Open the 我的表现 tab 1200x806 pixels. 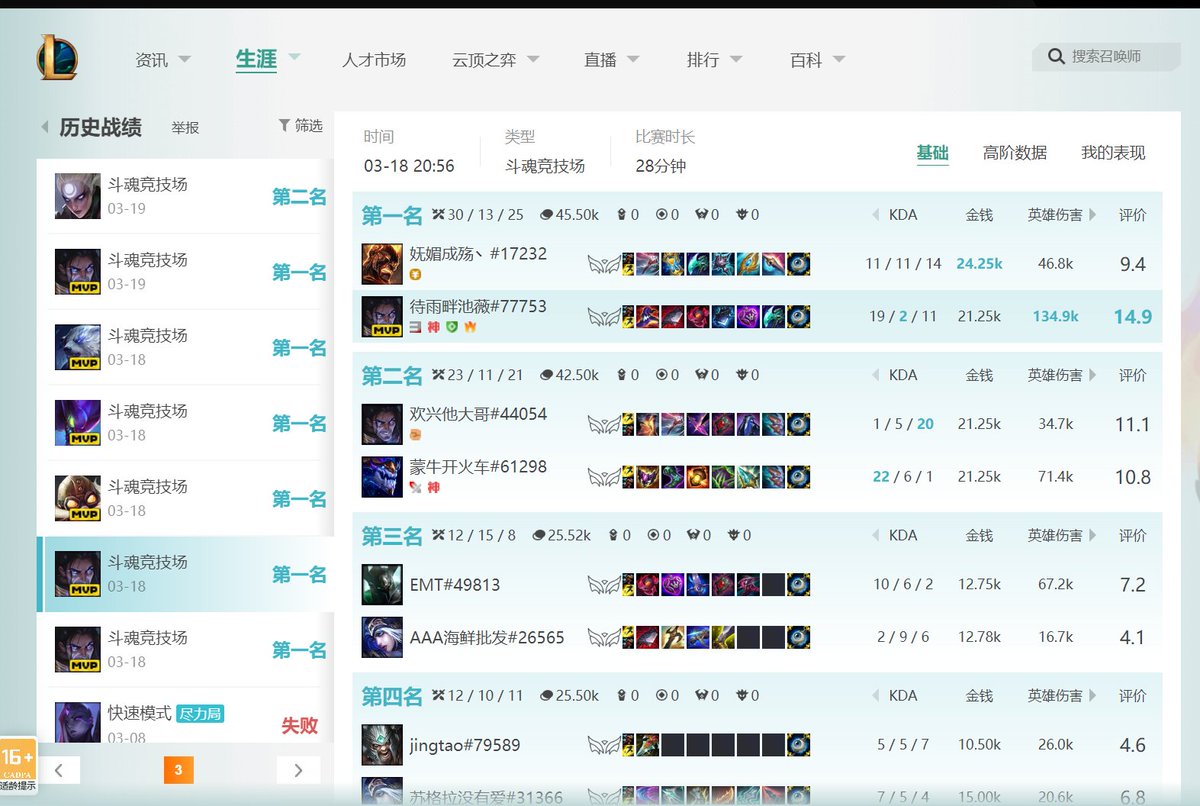1113,153
